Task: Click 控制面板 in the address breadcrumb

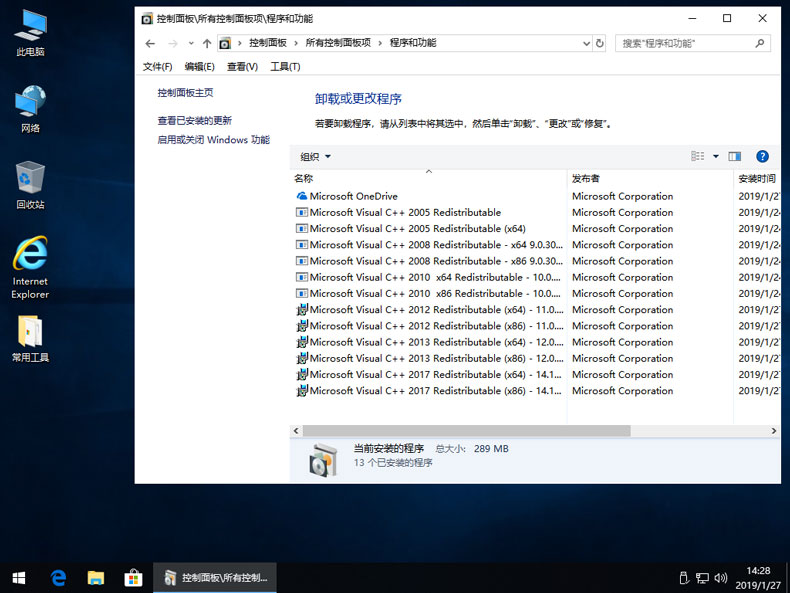Action: point(268,43)
